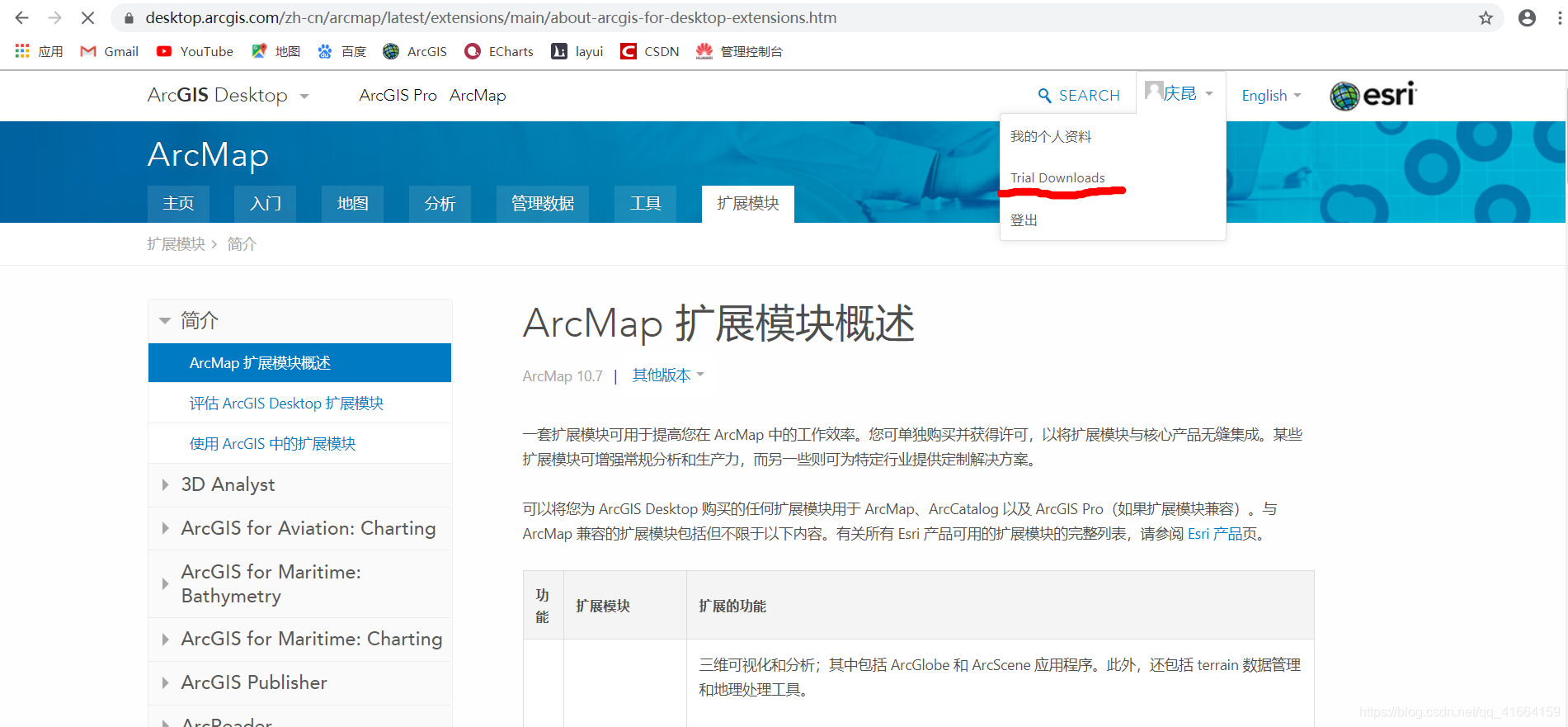Open the English language dropdown

[1271, 96]
